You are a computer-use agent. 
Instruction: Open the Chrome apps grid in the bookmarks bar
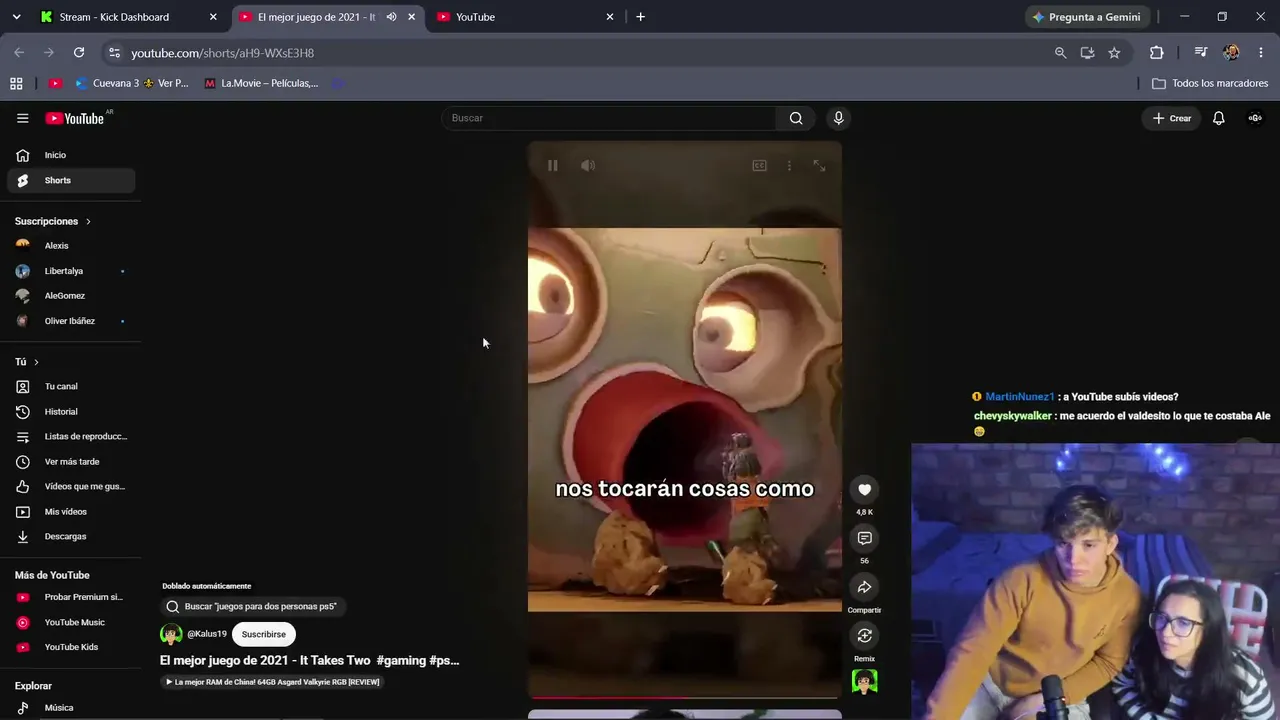click(x=16, y=83)
